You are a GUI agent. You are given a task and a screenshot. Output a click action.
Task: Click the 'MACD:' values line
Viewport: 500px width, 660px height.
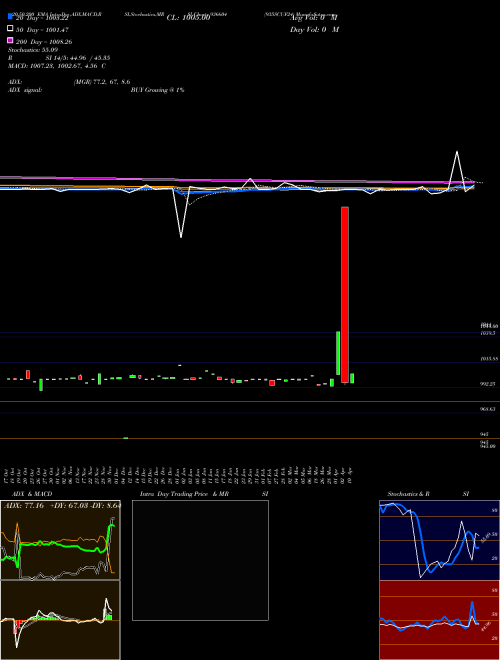click(57, 66)
